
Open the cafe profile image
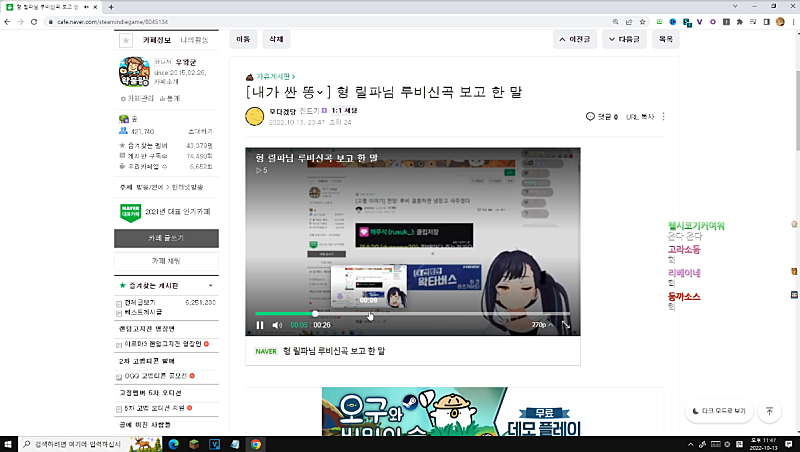click(134, 71)
